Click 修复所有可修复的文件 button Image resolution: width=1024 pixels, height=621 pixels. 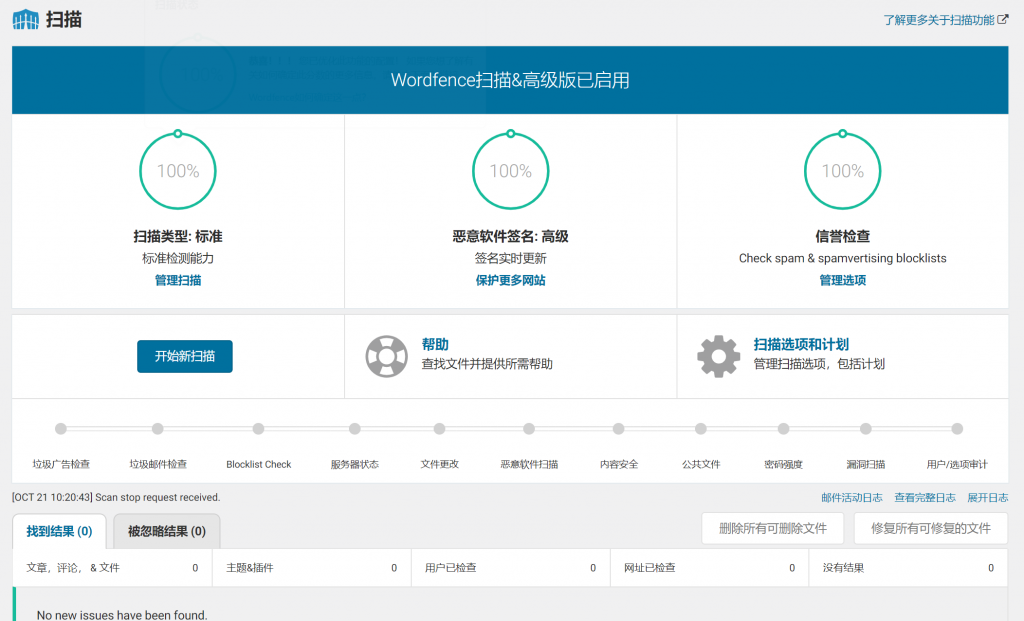(931, 528)
